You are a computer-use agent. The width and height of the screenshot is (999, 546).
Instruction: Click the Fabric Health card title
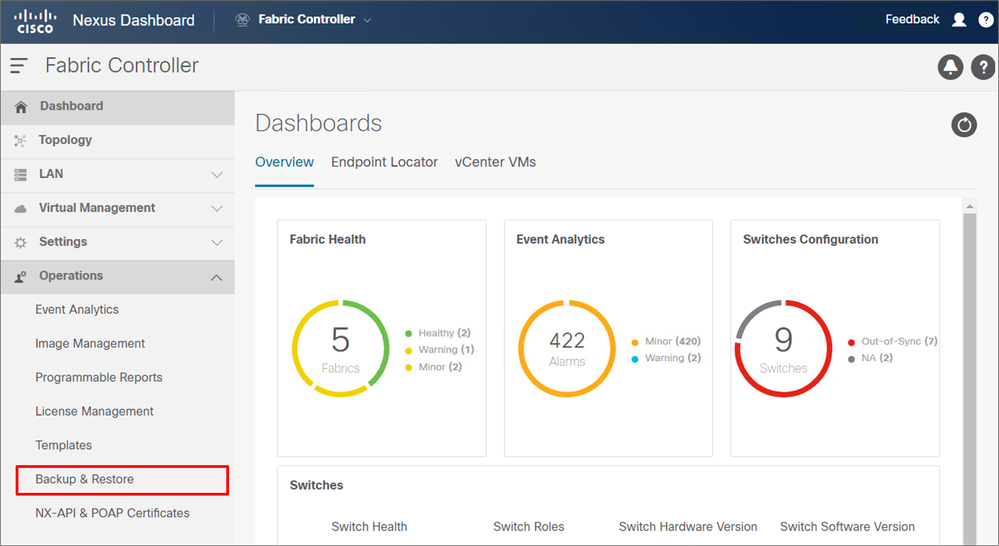(x=327, y=240)
